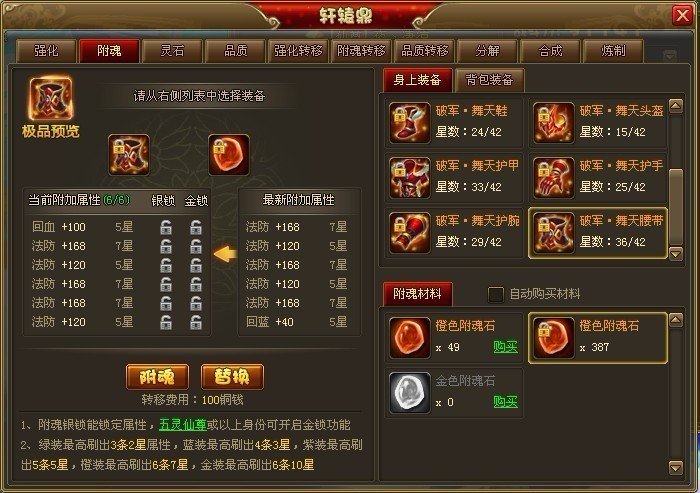Click the 附魂 action button

click(157, 377)
